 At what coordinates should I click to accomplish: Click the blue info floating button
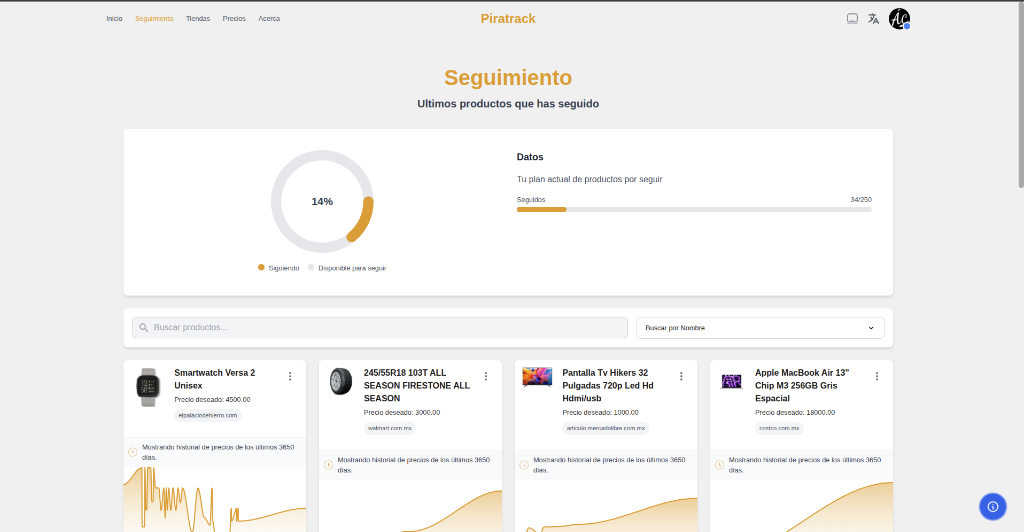(x=992, y=506)
